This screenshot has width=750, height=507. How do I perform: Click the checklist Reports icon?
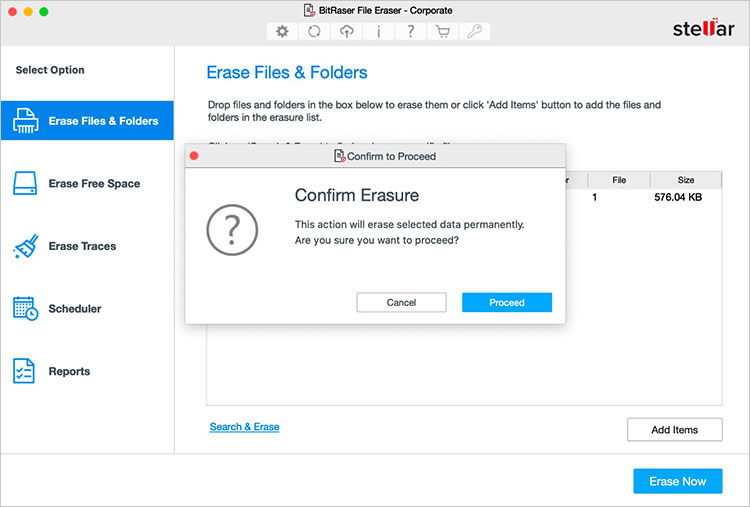coord(24,371)
